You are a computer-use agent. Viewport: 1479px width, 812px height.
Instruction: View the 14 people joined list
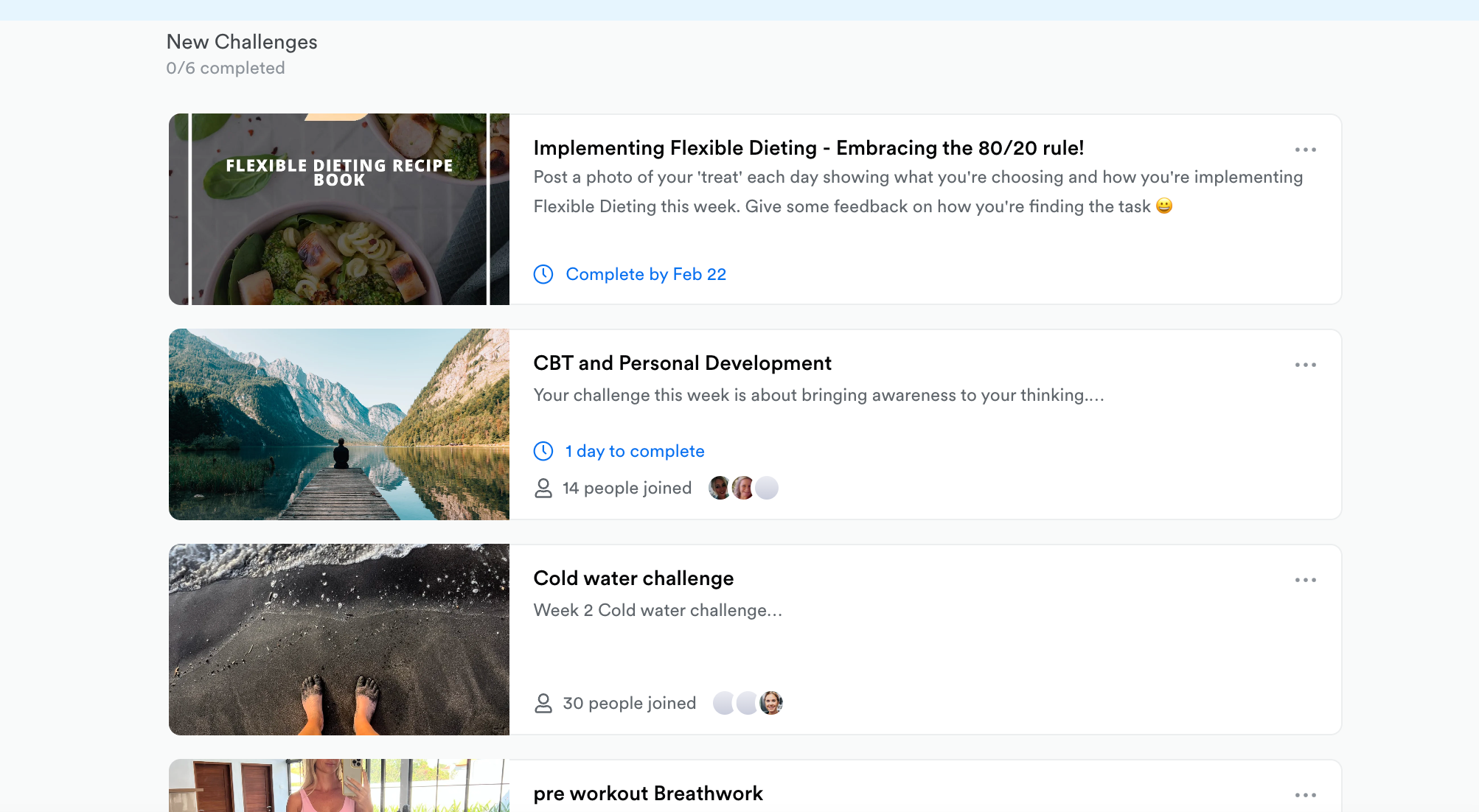(627, 488)
